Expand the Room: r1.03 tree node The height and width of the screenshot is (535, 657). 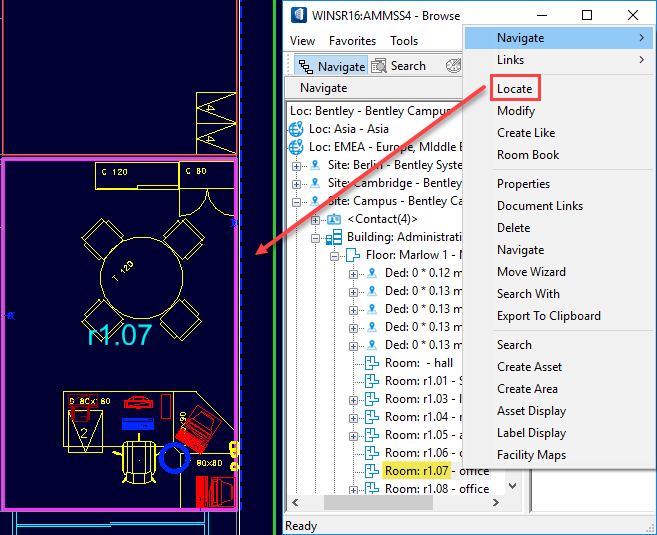353,399
